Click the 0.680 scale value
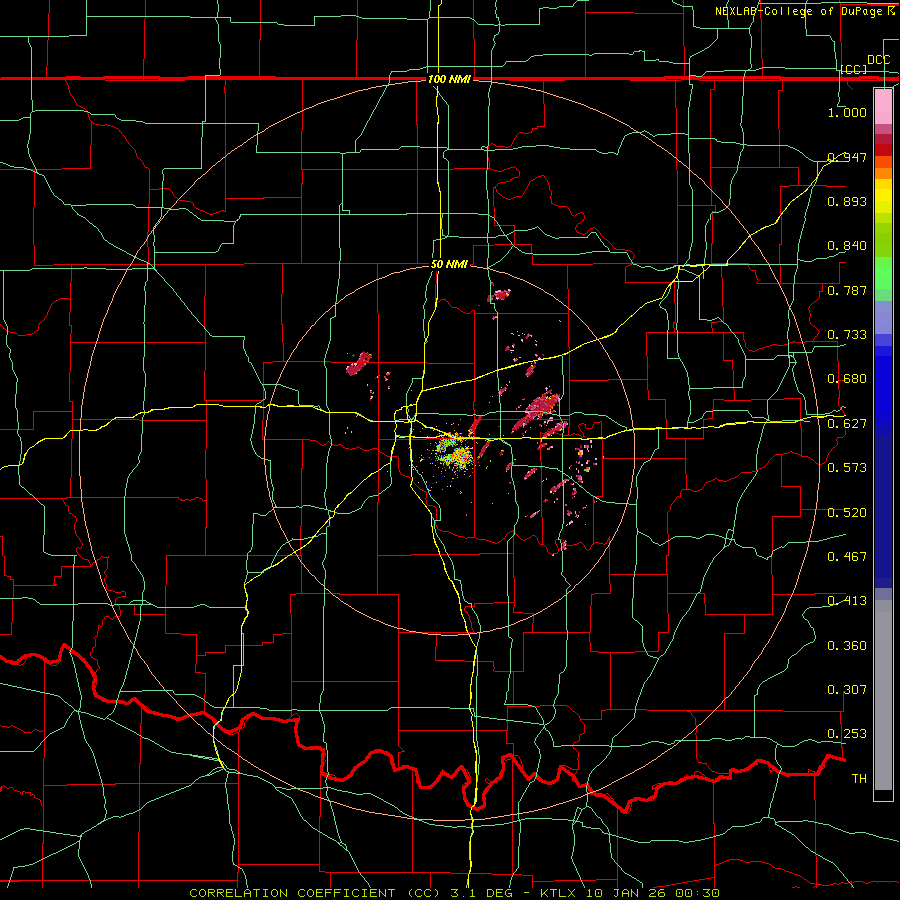Viewport: 900px width, 900px height. click(847, 379)
